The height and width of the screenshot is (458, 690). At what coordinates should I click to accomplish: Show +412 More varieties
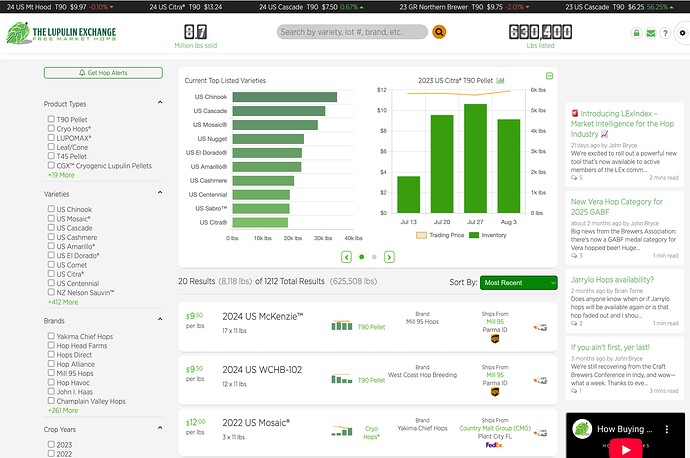click(x=63, y=302)
